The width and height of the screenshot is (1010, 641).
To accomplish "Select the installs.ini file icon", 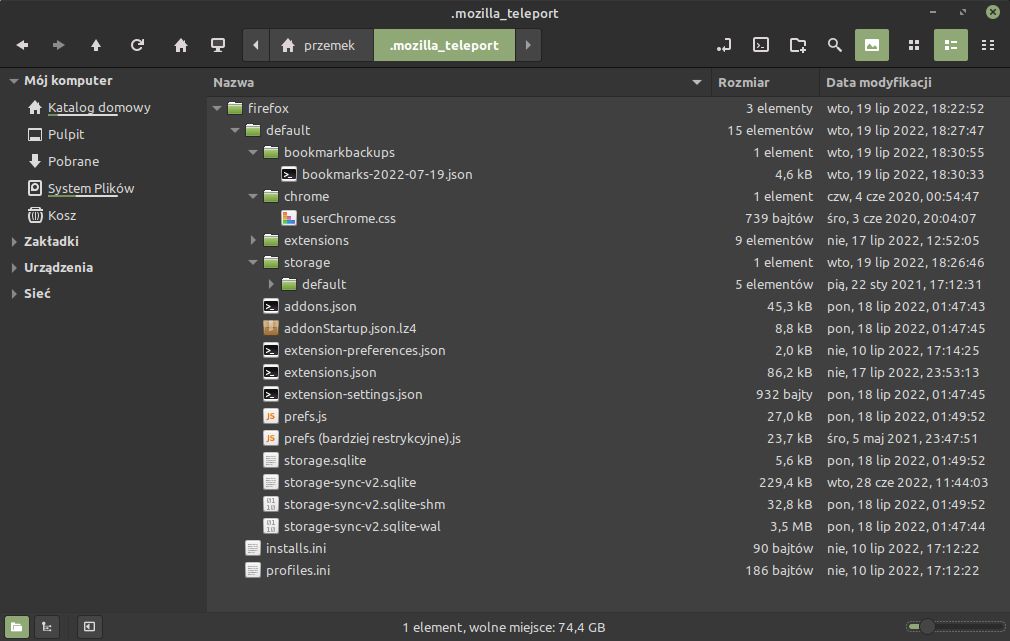I will tap(252, 548).
